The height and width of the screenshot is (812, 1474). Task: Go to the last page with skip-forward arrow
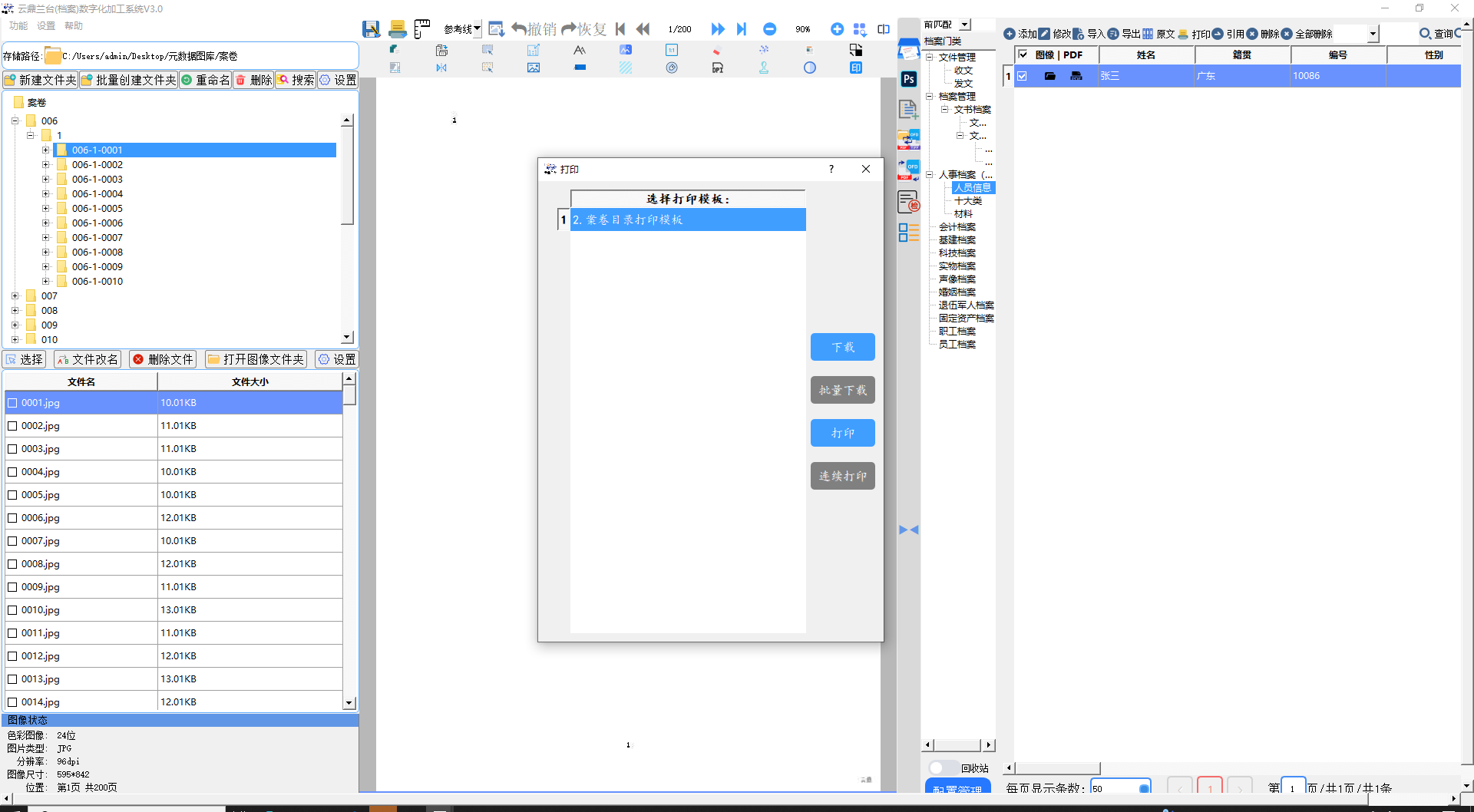coord(742,29)
